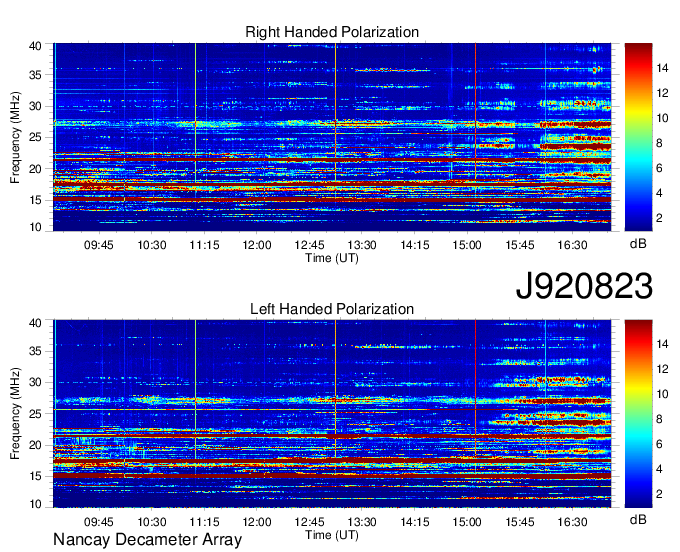Screen dimensions: 680x552
Task: Click 4 on Right Handed color bar scale
Action: (659, 193)
